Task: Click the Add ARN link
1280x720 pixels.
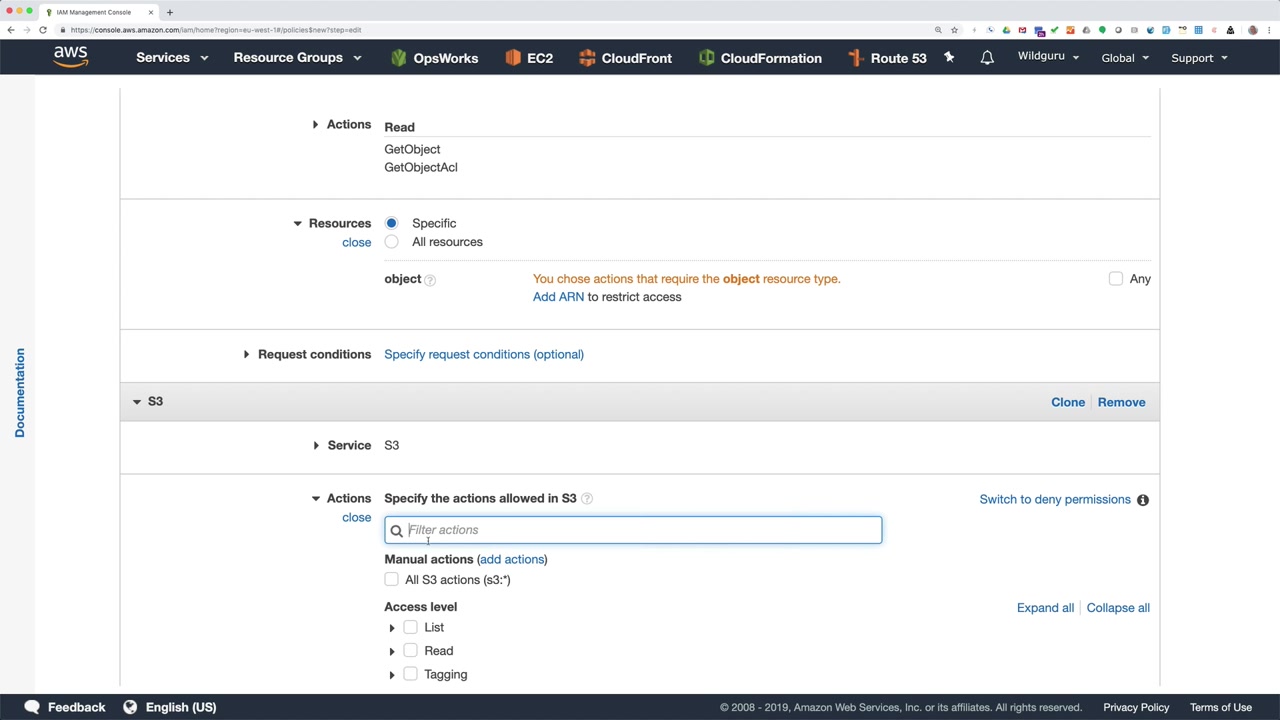Action: [558, 297]
